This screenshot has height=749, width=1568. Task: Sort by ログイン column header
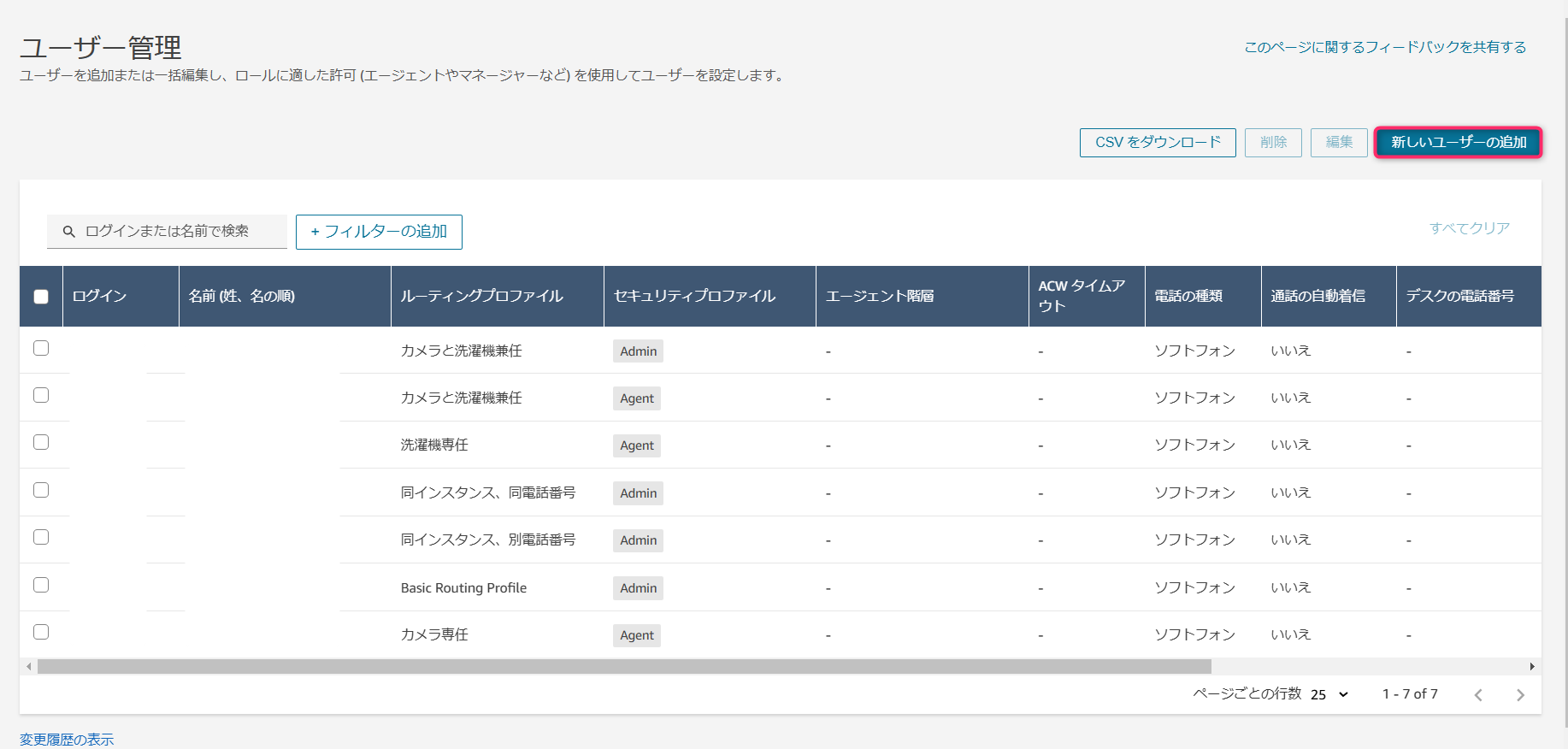point(99,296)
